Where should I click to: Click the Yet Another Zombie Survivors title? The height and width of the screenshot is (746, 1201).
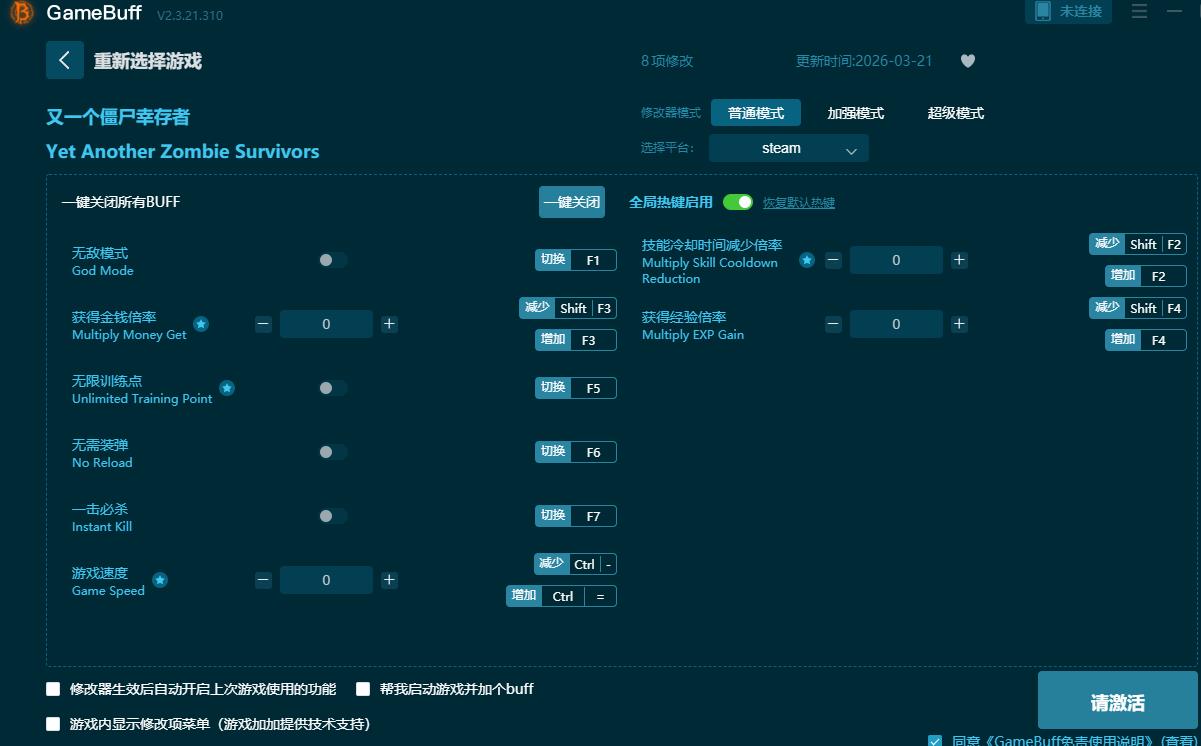click(x=183, y=152)
